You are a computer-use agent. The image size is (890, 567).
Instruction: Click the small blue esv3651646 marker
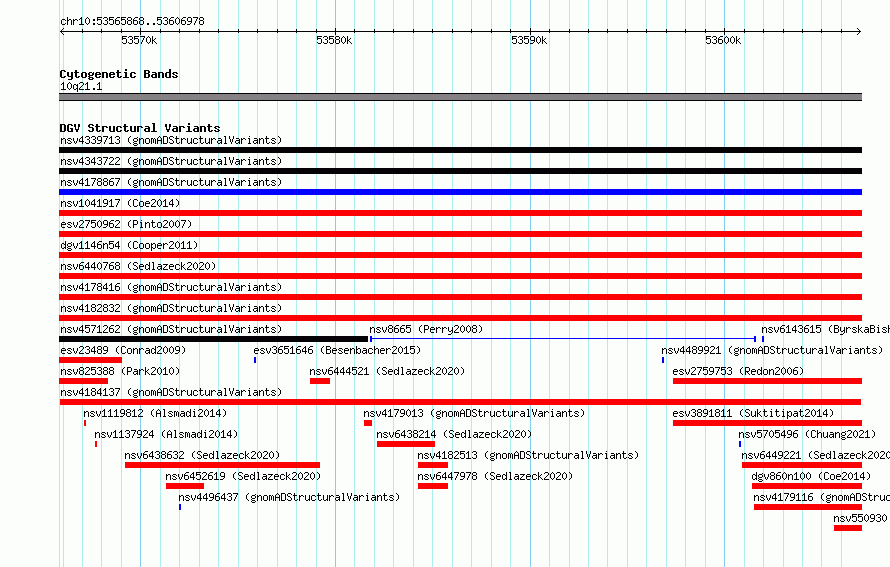click(x=255, y=360)
